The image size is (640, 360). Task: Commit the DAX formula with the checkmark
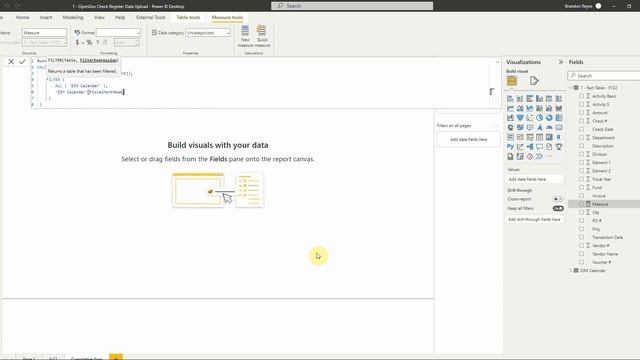tap(22, 62)
